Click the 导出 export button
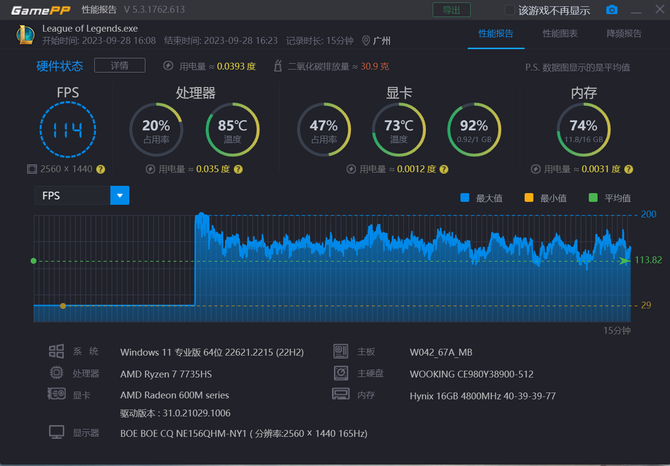The image size is (670, 466). 452,10
